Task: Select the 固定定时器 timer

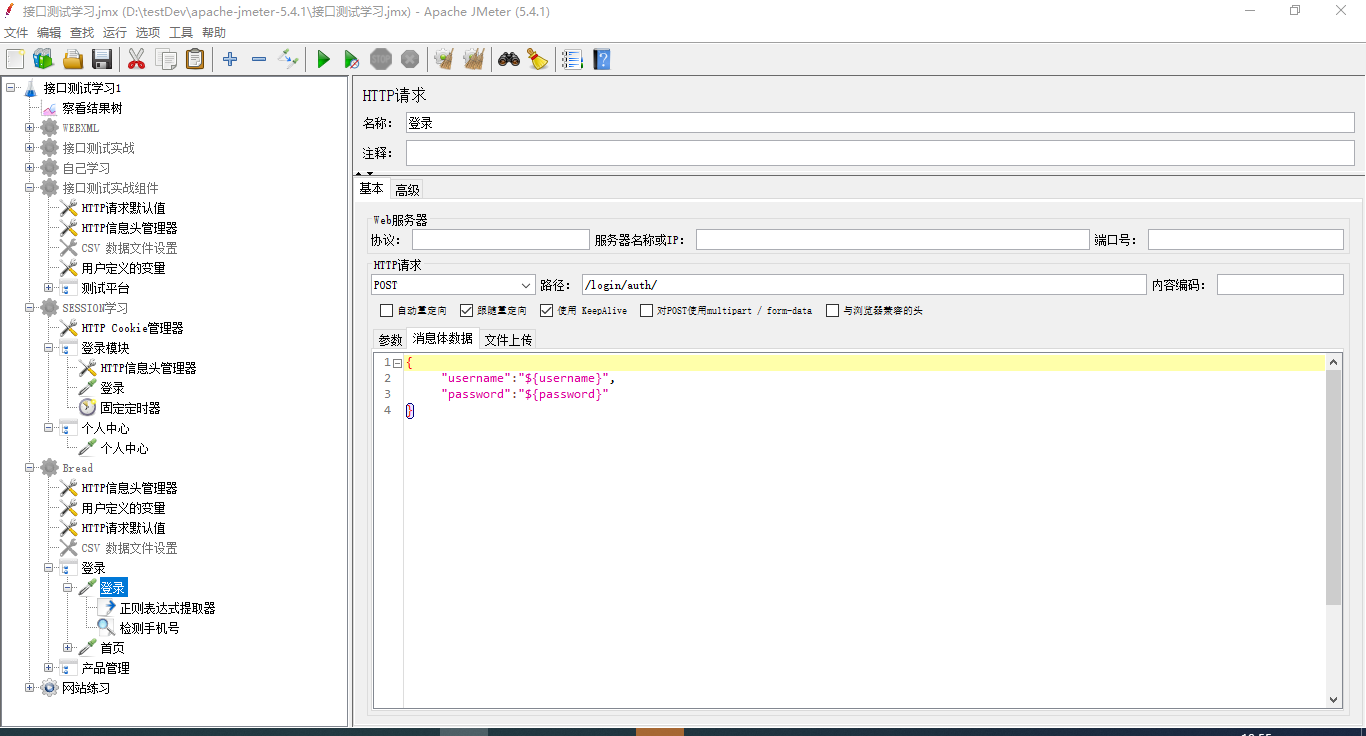Action: tap(130, 408)
